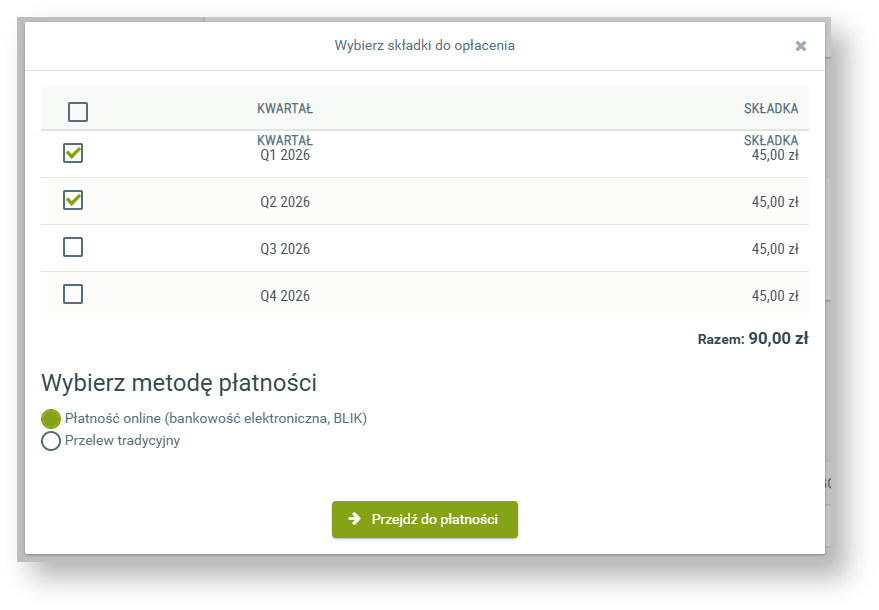Select the Płatność online radio button
This screenshot has height=610, width=879.
pos(51,419)
